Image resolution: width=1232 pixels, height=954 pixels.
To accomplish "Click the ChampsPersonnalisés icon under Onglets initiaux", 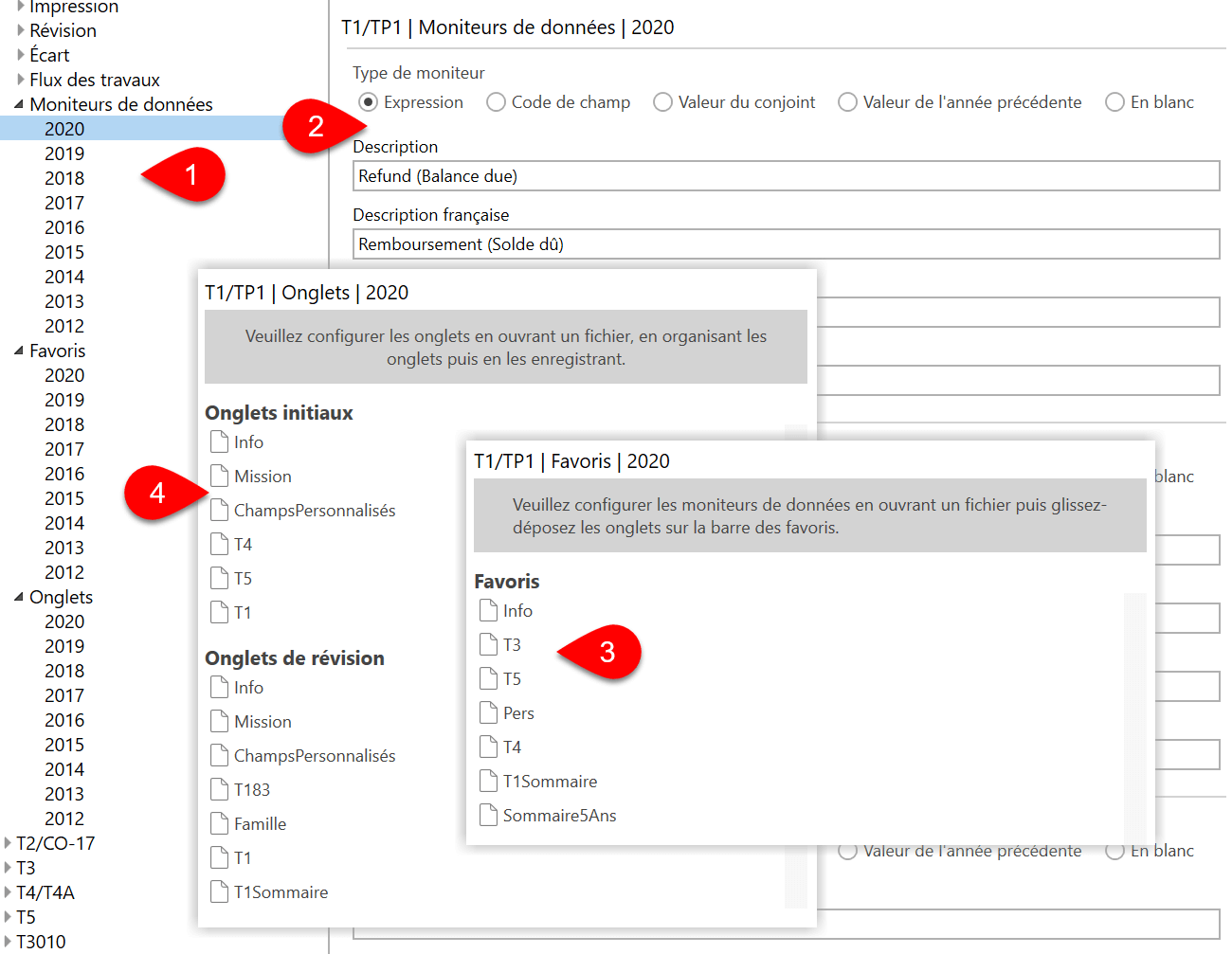I will click(219, 511).
